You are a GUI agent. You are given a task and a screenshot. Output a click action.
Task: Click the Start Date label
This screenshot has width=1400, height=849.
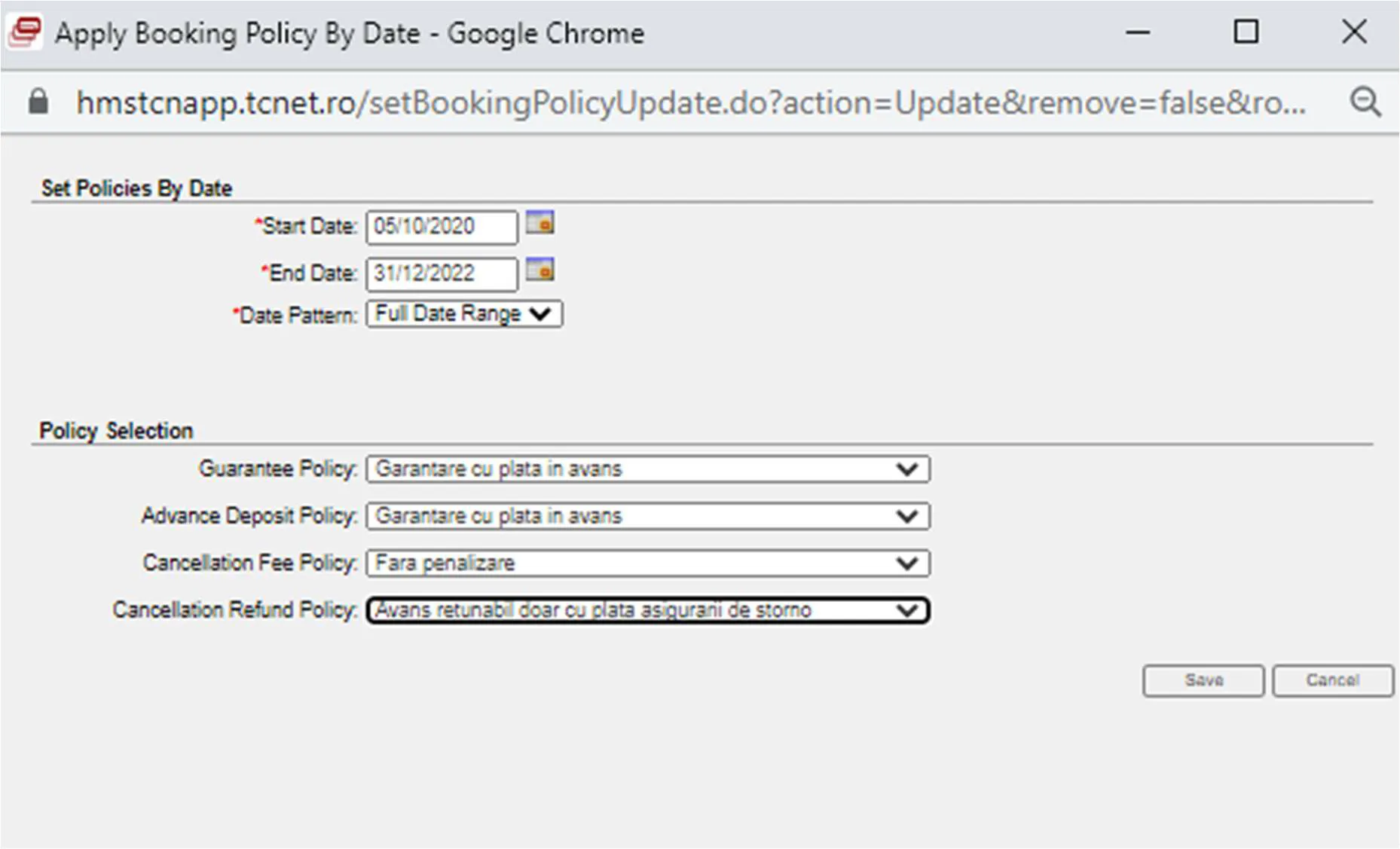306,226
